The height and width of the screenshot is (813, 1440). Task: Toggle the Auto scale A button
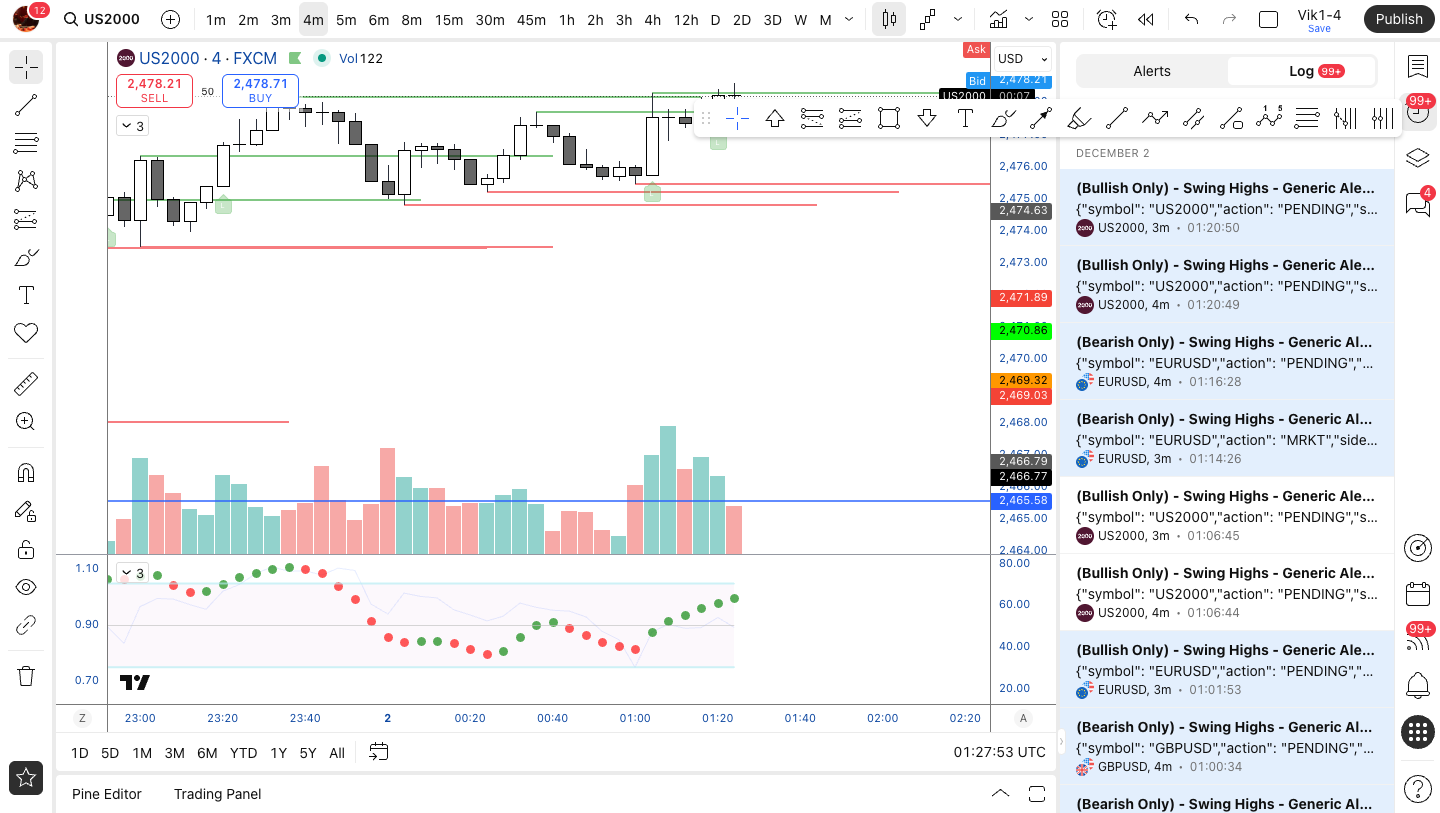pos(1023,718)
